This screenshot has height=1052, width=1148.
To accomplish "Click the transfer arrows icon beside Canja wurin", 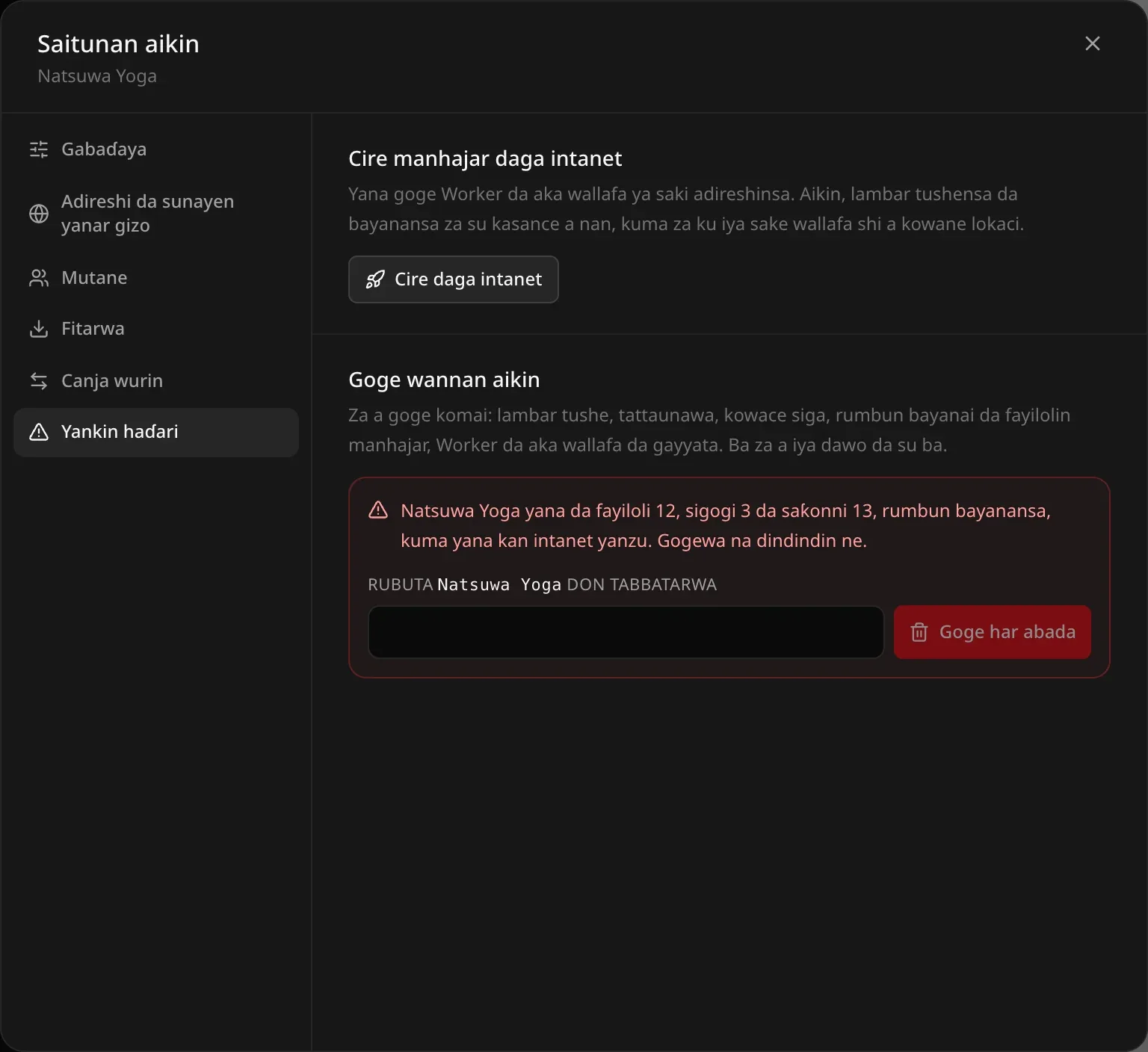I will click(x=39, y=381).
